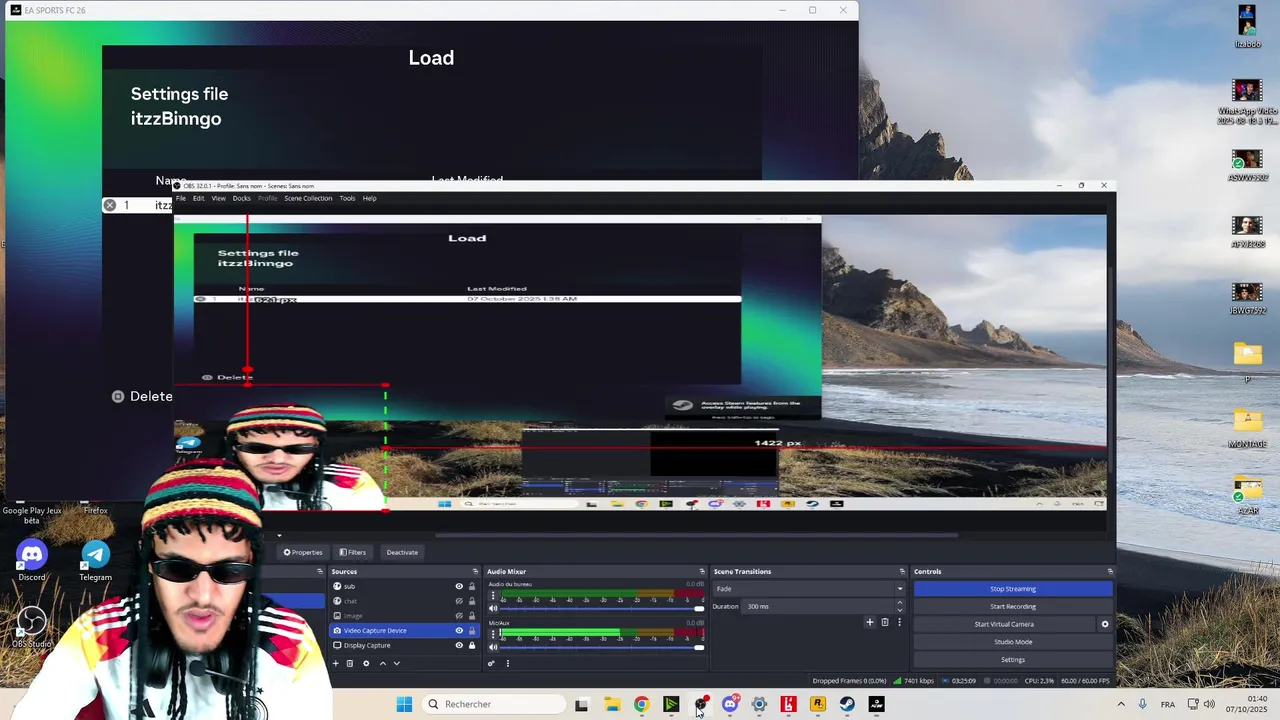The height and width of the screenshot is (720, 1280).
Task: Show the chat source
Action: tap(459, 601)
